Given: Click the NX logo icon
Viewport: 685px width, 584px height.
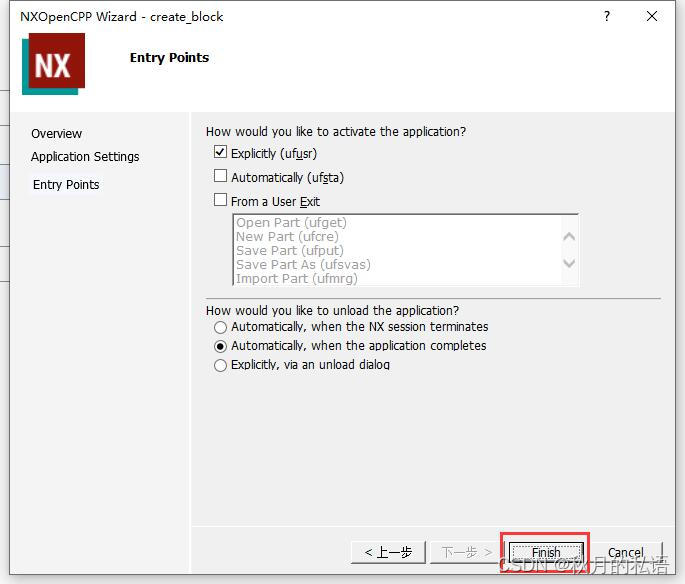Looking at the screenshot, I should 53,64.
